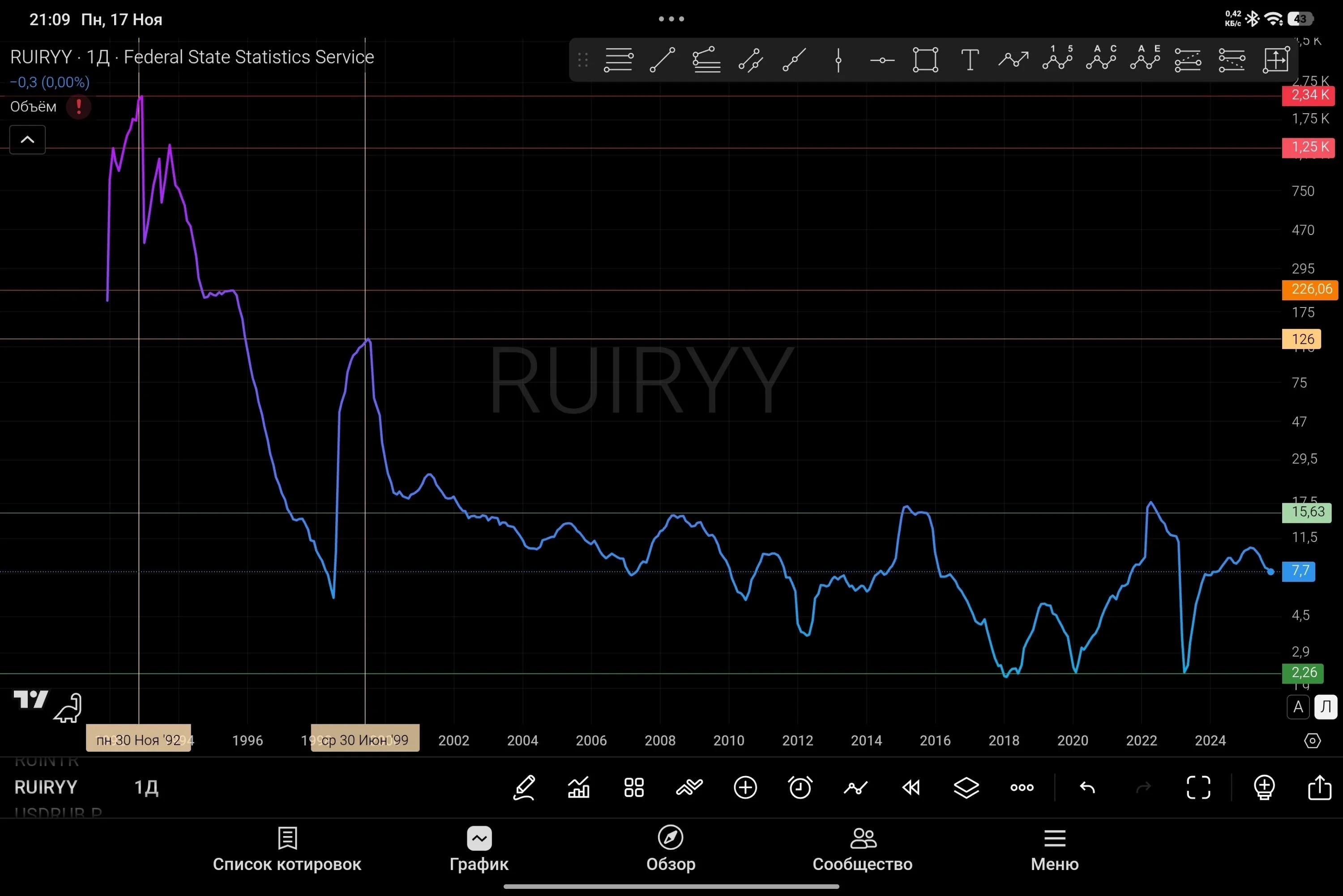
Task: Select the 'ср 30 Июн '99' date marker
Action: [x=365, y=739]
